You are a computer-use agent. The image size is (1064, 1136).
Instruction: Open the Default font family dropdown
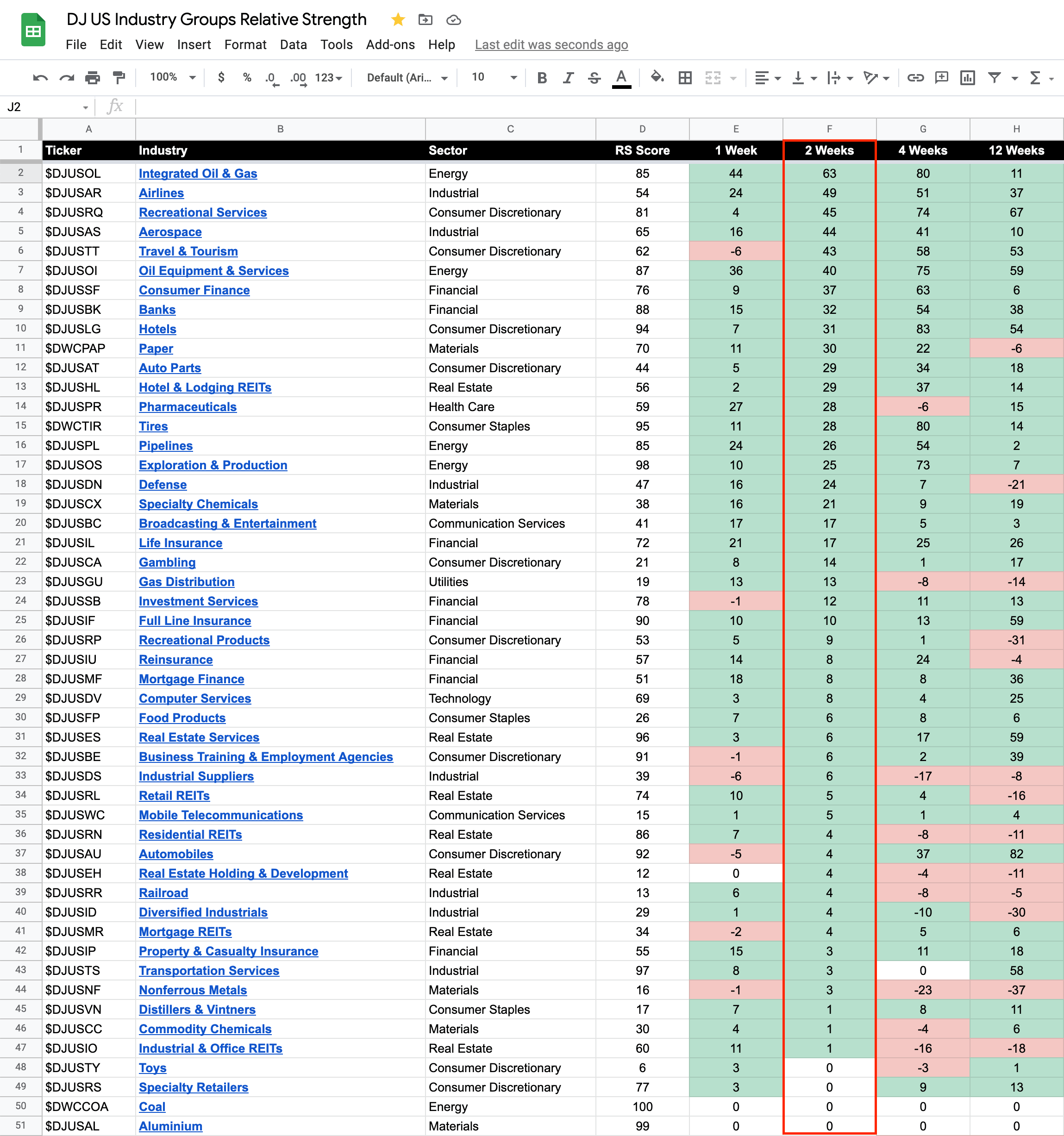(x=406, y=78)
